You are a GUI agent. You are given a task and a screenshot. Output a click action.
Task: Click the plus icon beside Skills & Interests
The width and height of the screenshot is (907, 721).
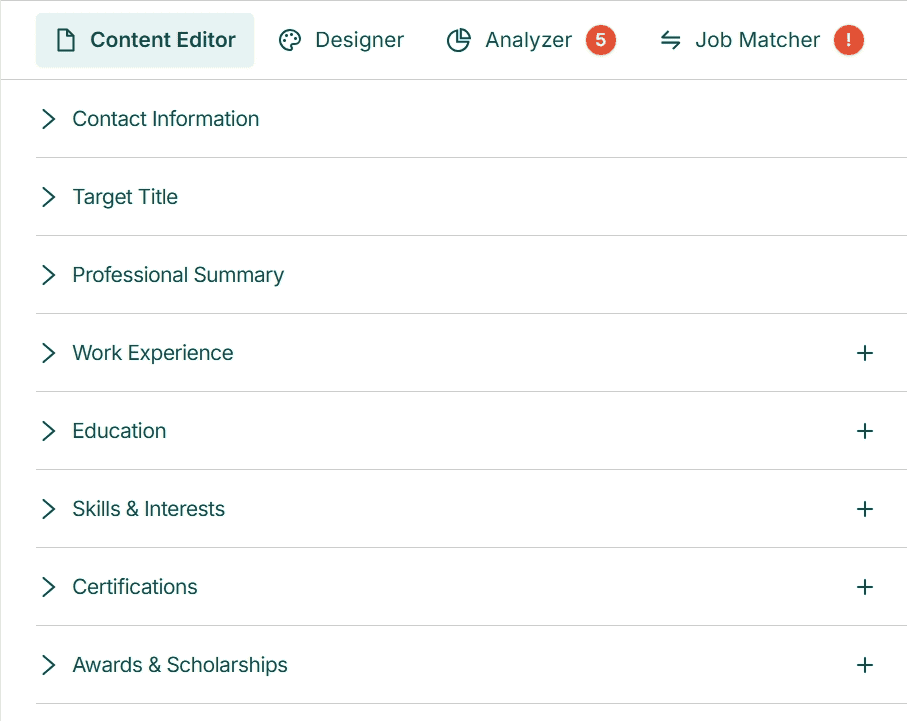(x=865, y=509)
